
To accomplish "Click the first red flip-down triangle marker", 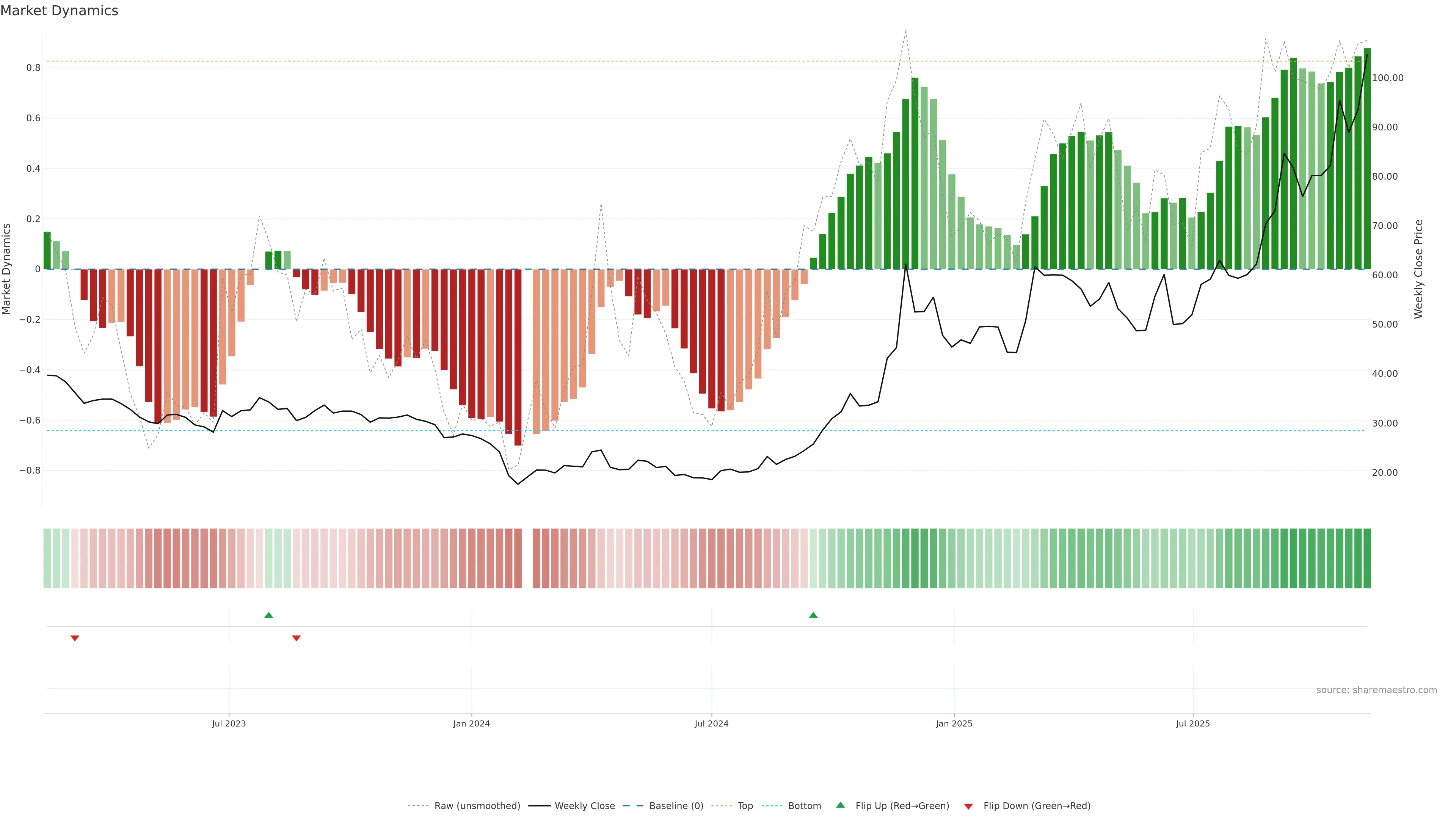I will point(75,638).
